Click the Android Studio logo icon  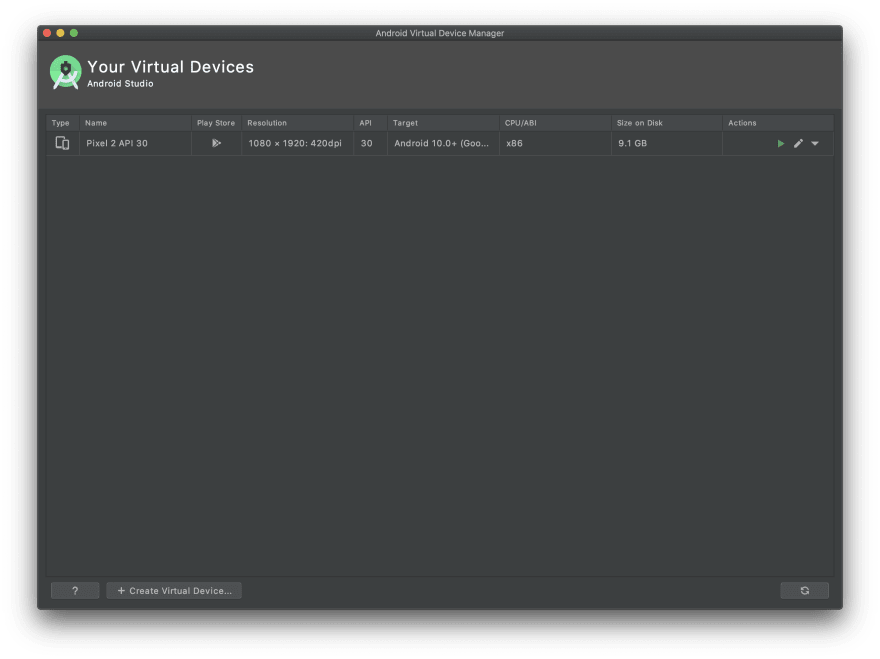(66, 72)
